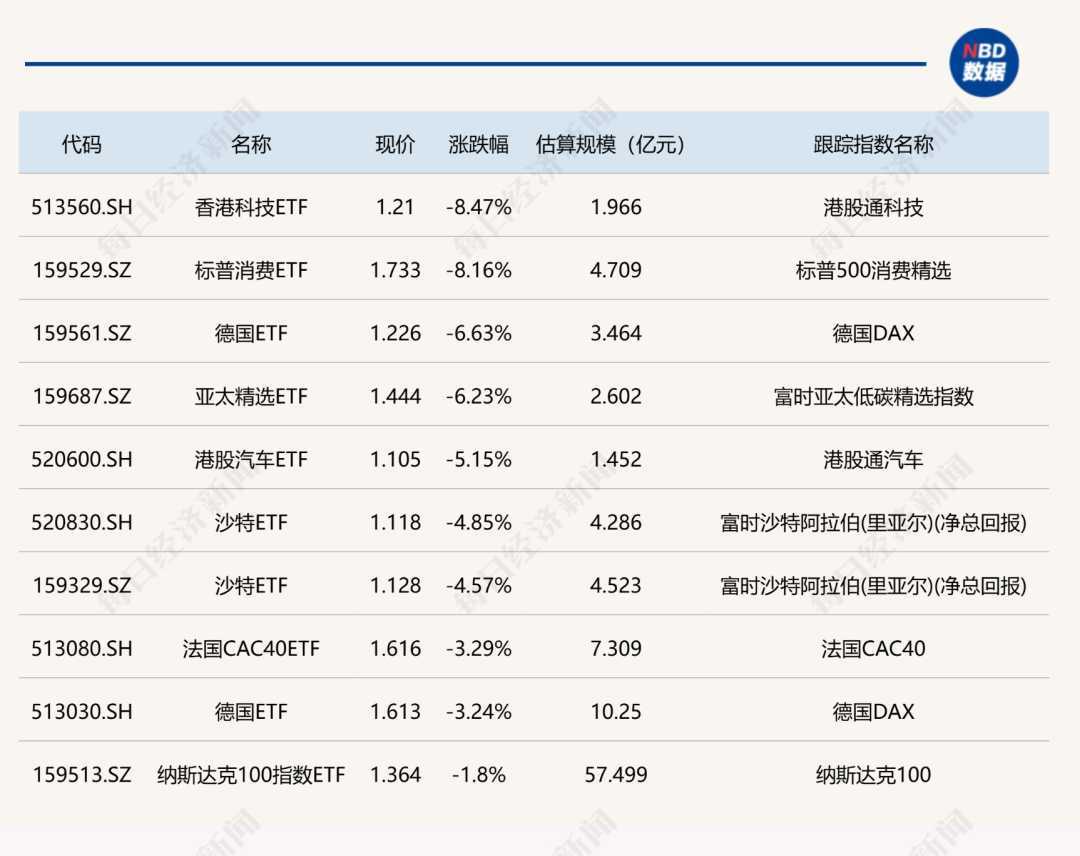Click the 港股通汽车 index name
This screenshot has height=856, width=1080.
pyautogui.click(x=873, y=459)
